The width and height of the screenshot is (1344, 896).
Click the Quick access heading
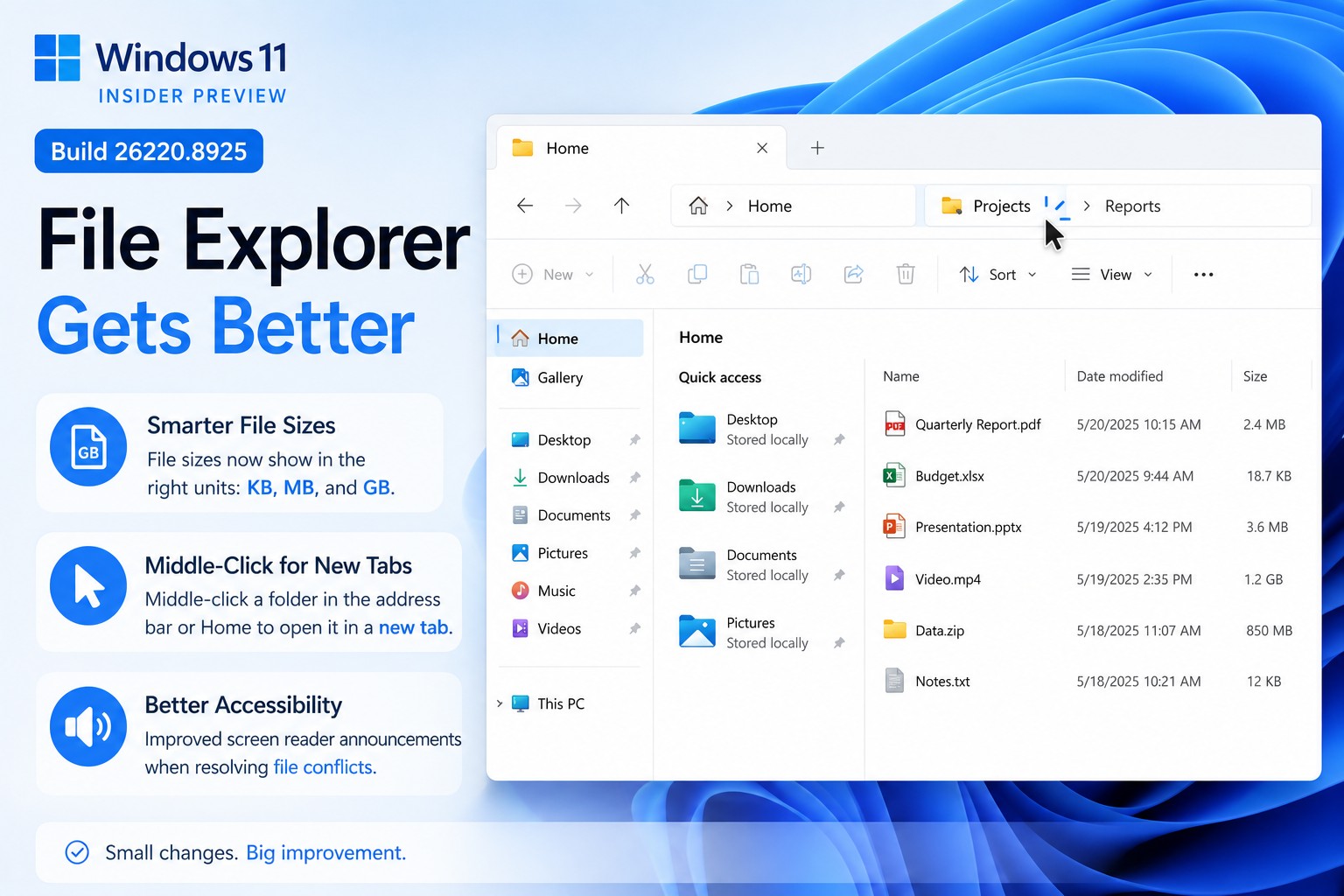coord(720,377)
